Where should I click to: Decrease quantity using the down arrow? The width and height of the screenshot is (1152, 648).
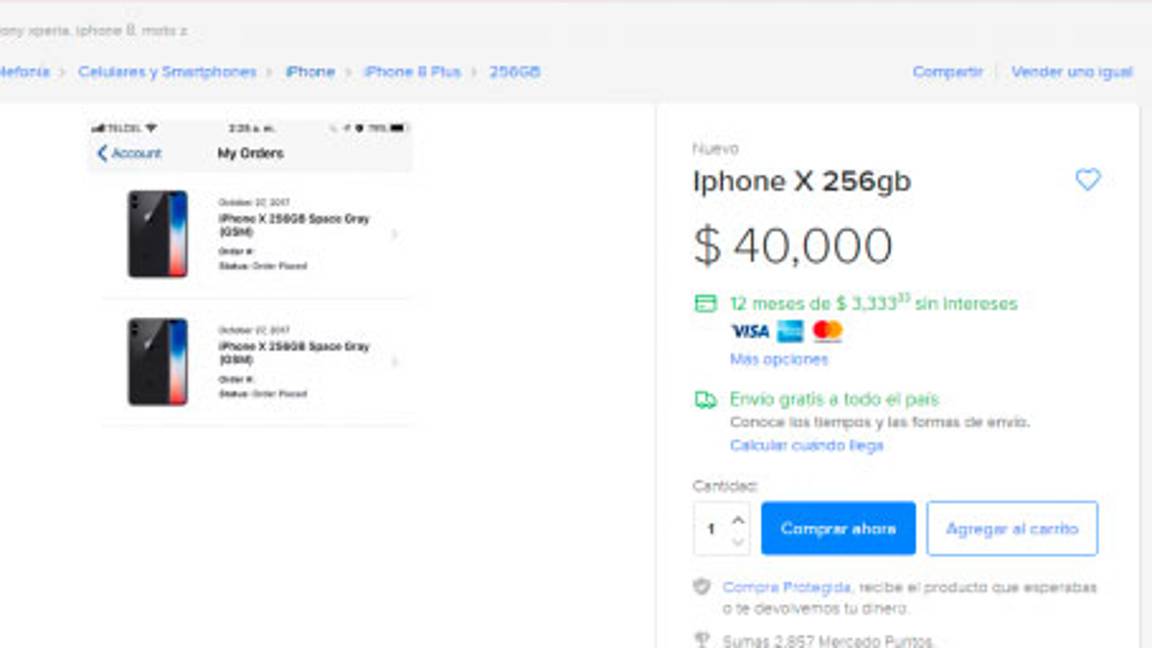coord(737,539)
